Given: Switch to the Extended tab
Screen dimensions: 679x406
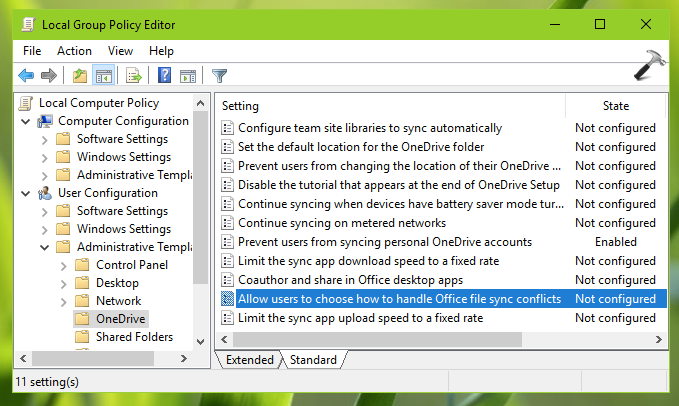Looking at the screenshot, I should (249, 360).
